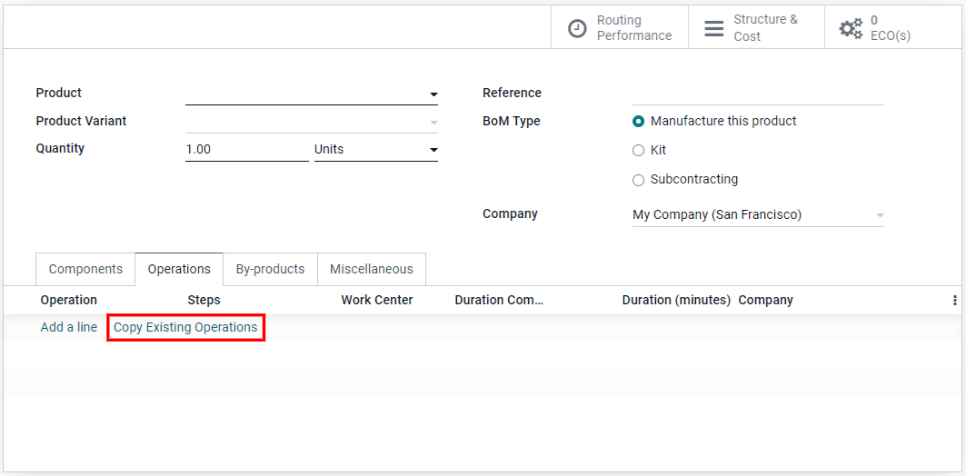Screen dimensions: 966x476
Task: Click the Routing Performance clock icon
Action: pos(577,28)
